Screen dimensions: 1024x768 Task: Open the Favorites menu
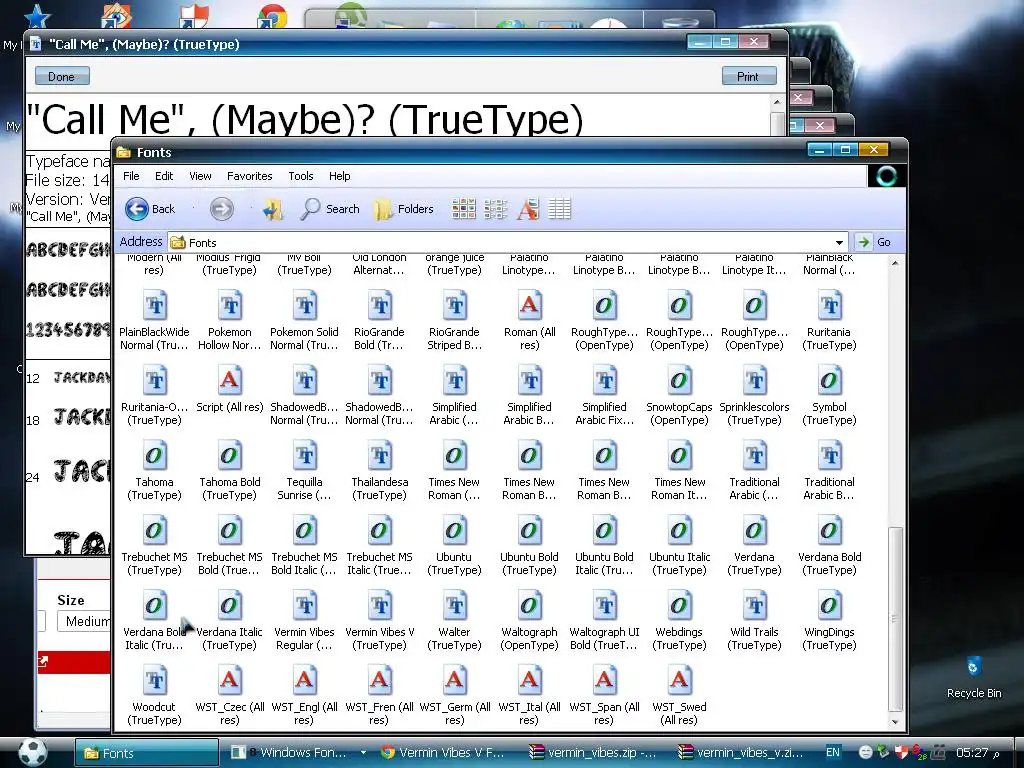(249, 176)
